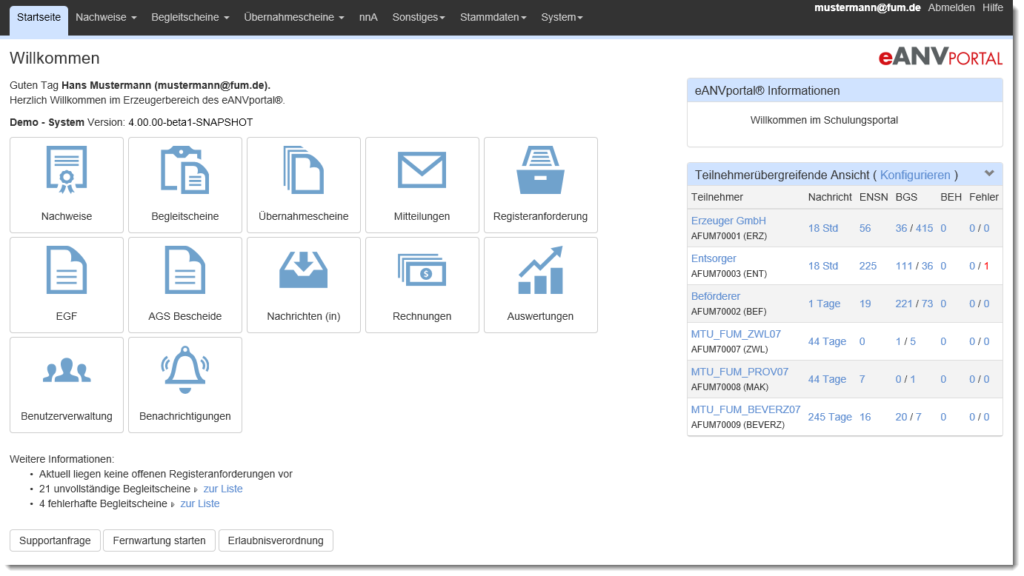This screenshot has height=576, width=1024.
Task: Click the Abmelden link
Action: click(951, 8)
